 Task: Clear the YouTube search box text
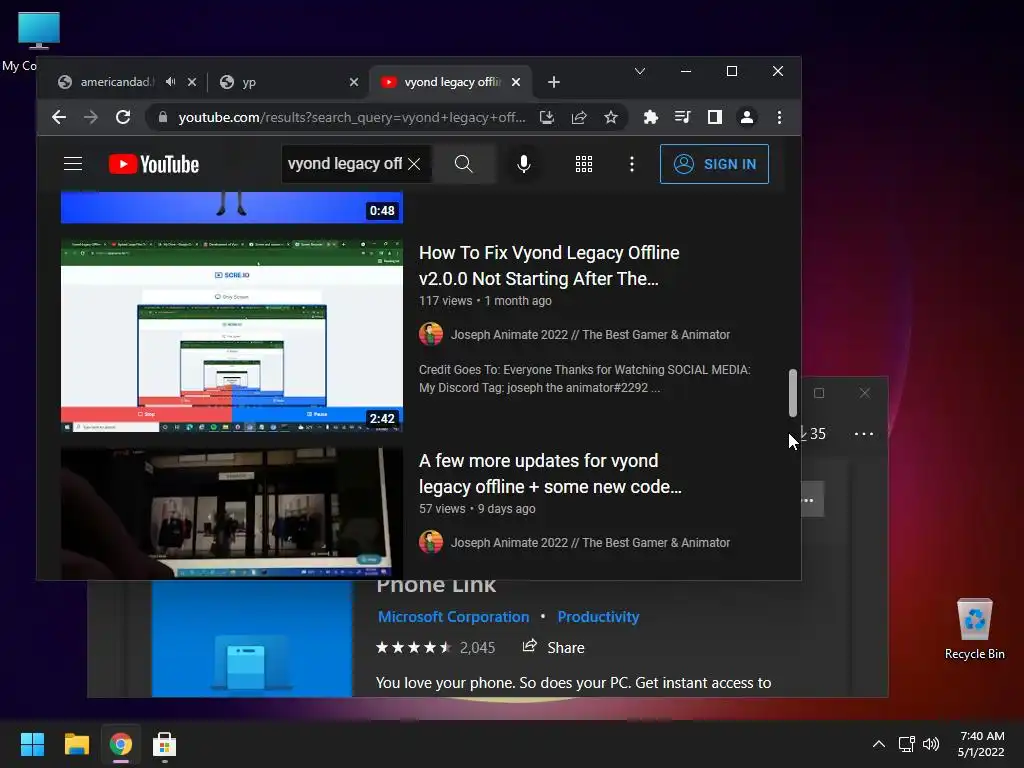pyautogui.click(x=414, y=163)
